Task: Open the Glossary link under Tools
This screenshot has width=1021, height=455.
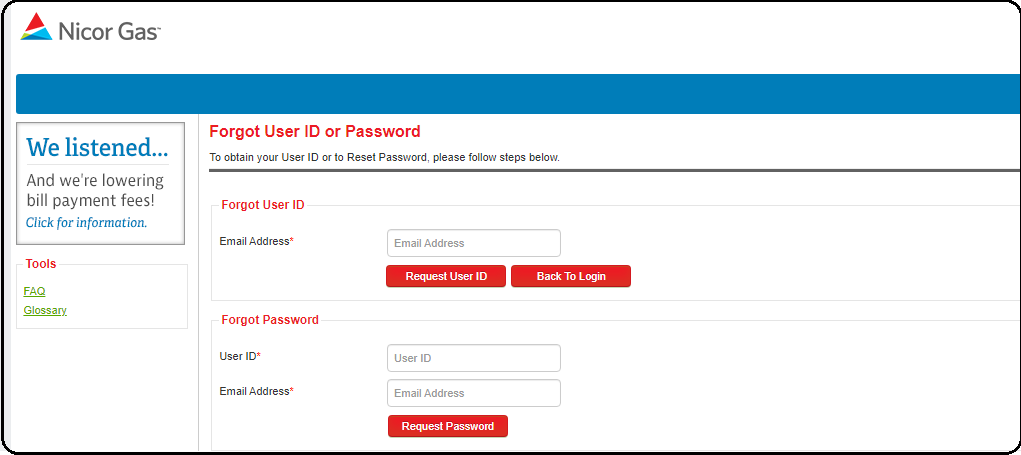Action: [x=45, y=310]
